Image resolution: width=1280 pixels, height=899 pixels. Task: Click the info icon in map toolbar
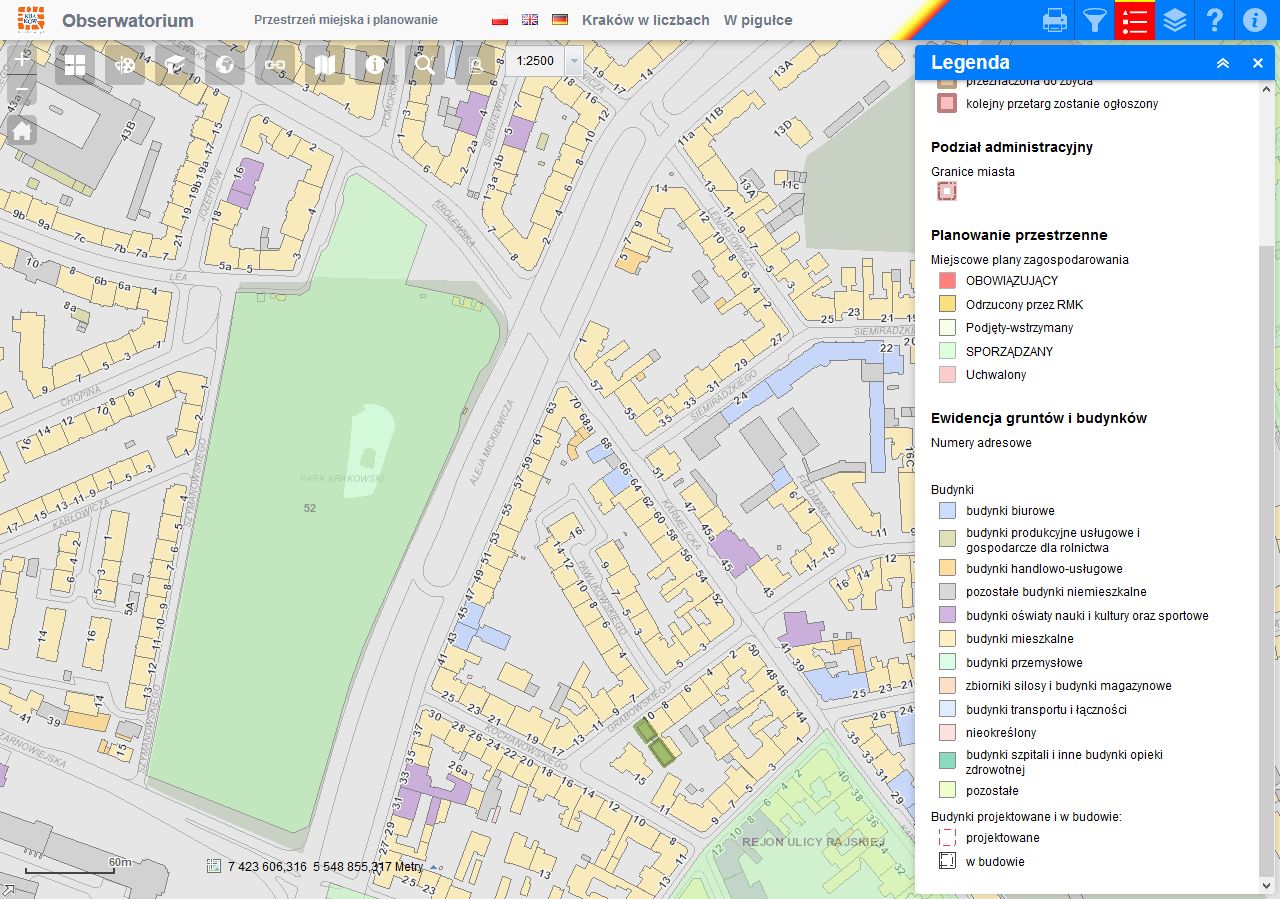tap(375, 66)
